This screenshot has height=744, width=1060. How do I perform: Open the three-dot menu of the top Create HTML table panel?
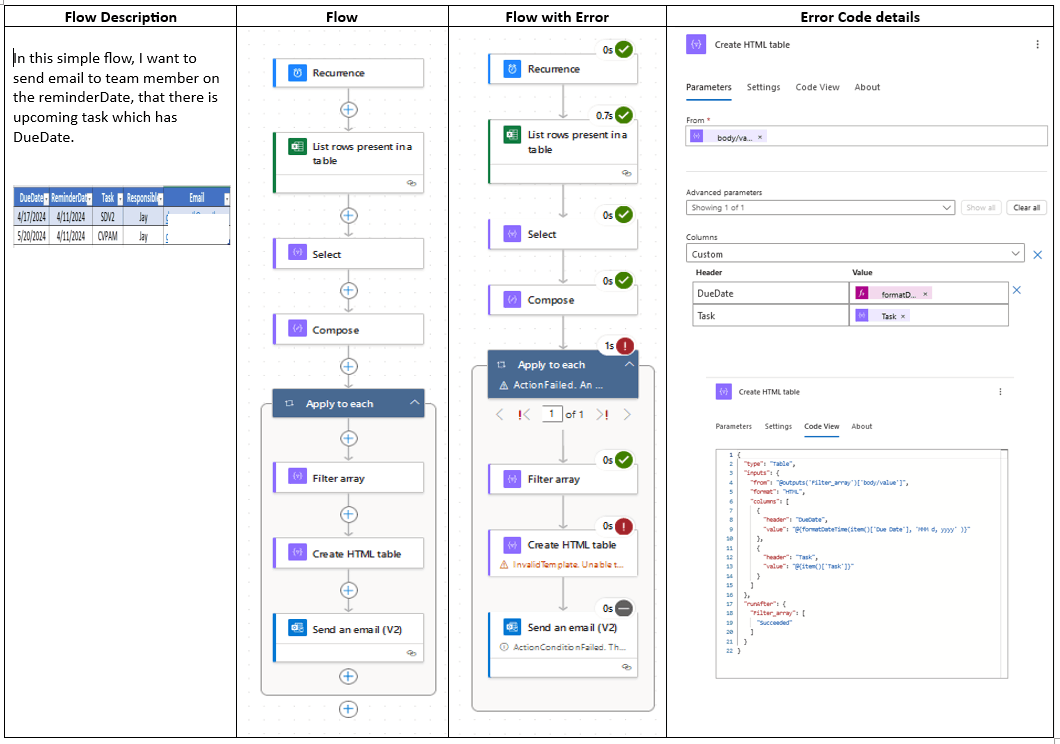pos(1038,45)
